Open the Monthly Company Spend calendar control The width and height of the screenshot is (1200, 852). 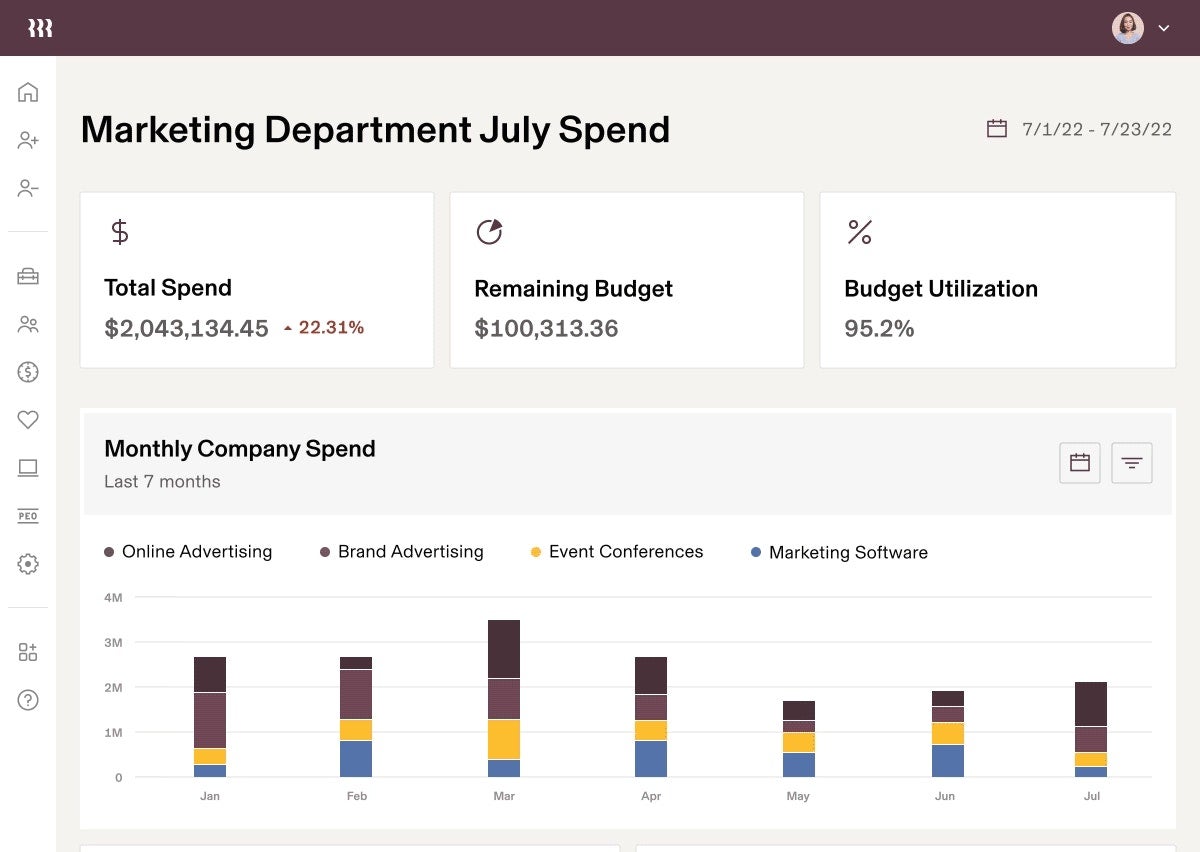(x=1079, y=462)
